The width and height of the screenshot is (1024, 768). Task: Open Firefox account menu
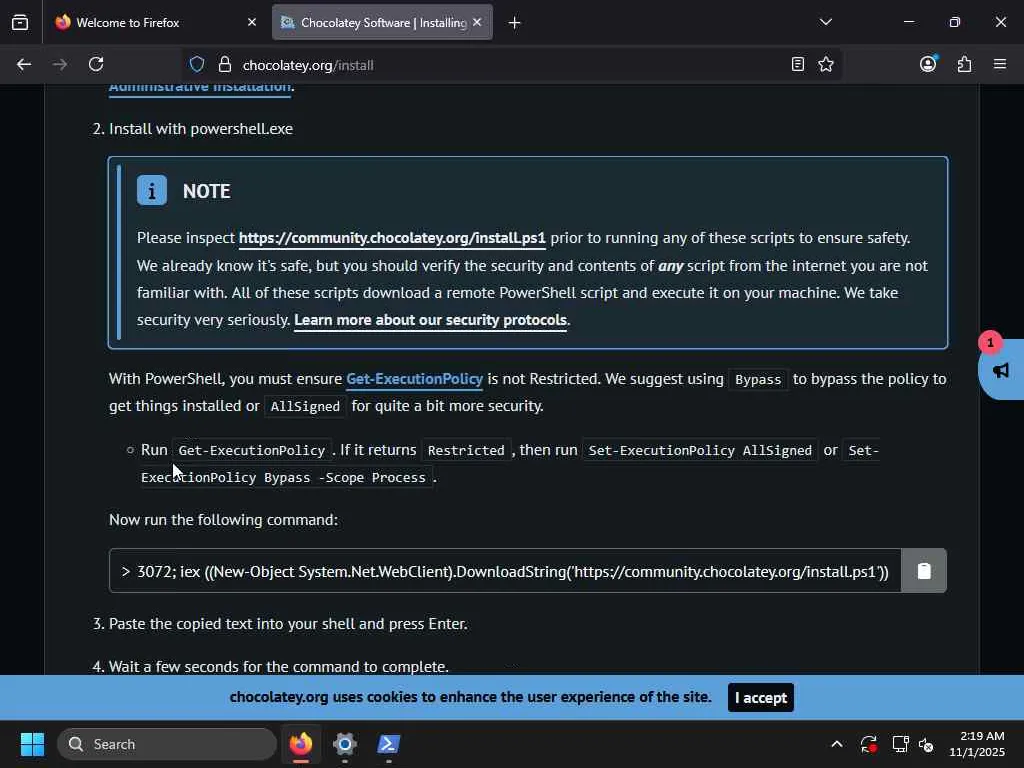(928, 64)
